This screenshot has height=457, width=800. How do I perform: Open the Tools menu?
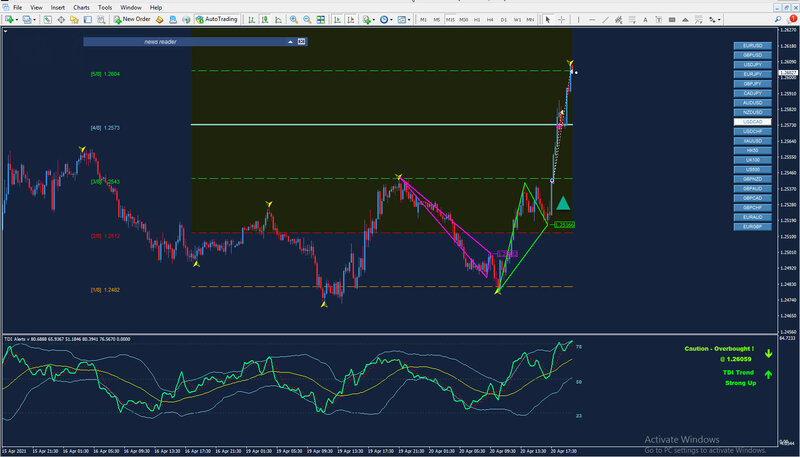click(105, 8)
